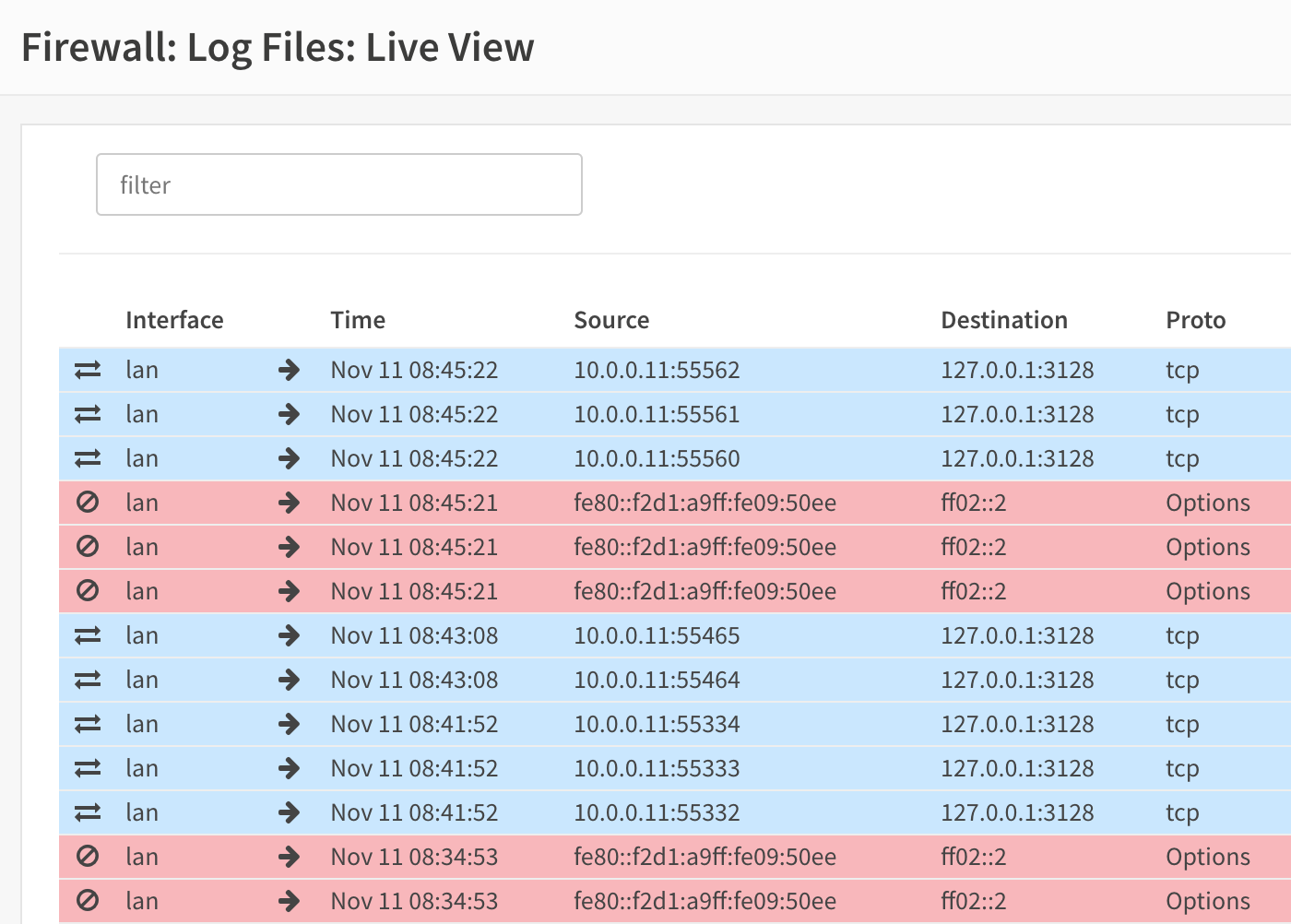Click the destination 127.0.0.1:3128 on the top row
Viewport: 1291px width, 924px height.
(1017, 370)
